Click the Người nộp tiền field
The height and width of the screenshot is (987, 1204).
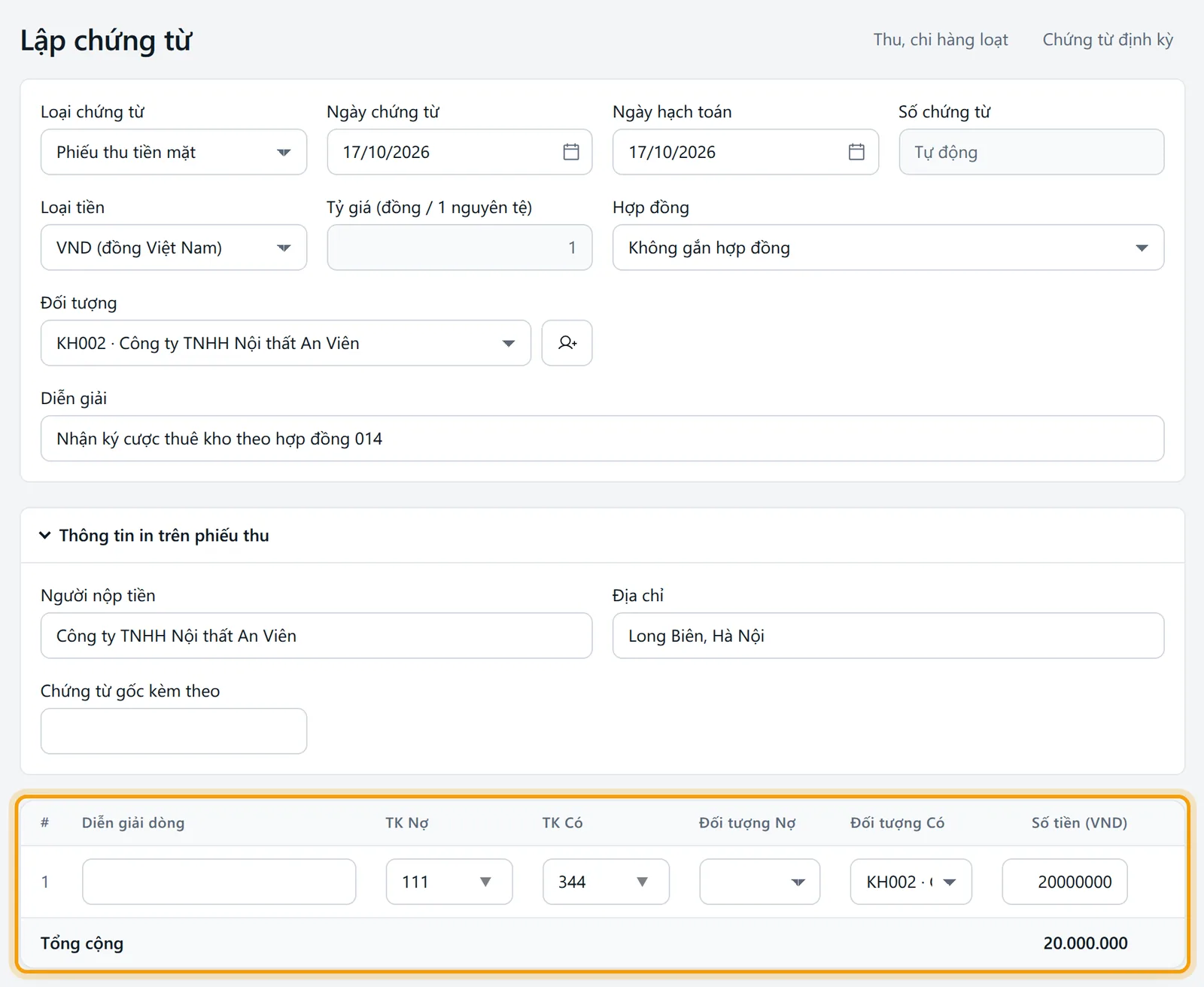click(x=316, y=636)
